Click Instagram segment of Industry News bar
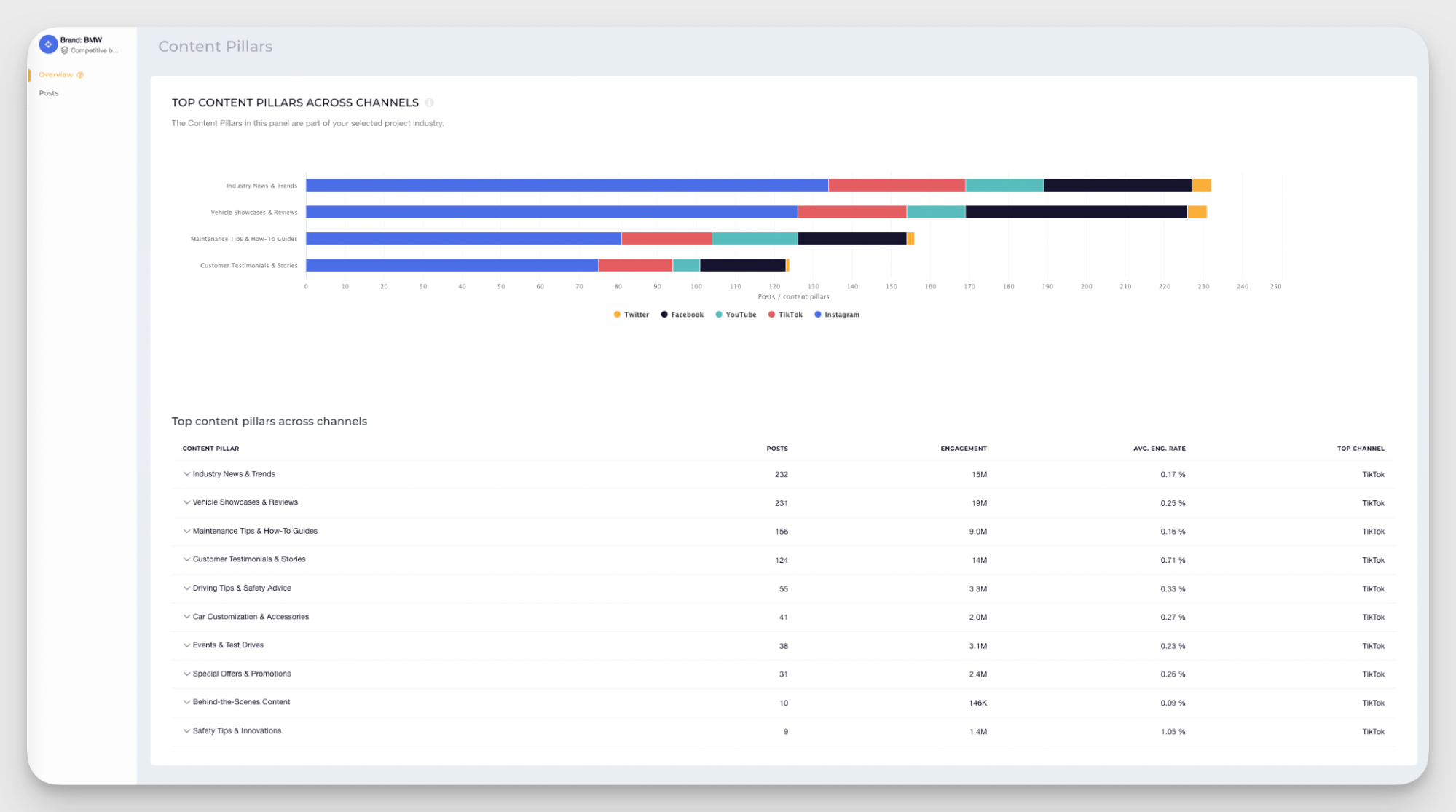The width and height of the screenshot is (1456, 812). pyautogui.click(x=567, y=186)
